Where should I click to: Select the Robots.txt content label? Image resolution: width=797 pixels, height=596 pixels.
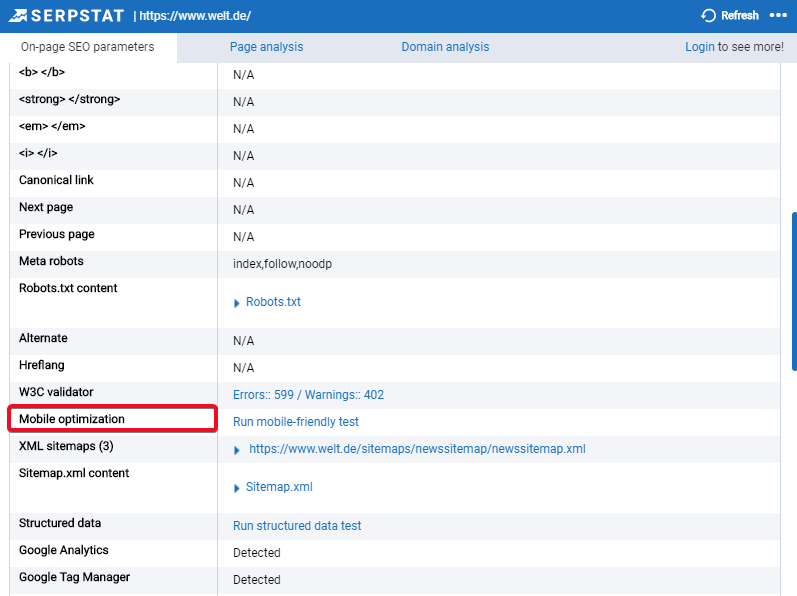[68, 288]
